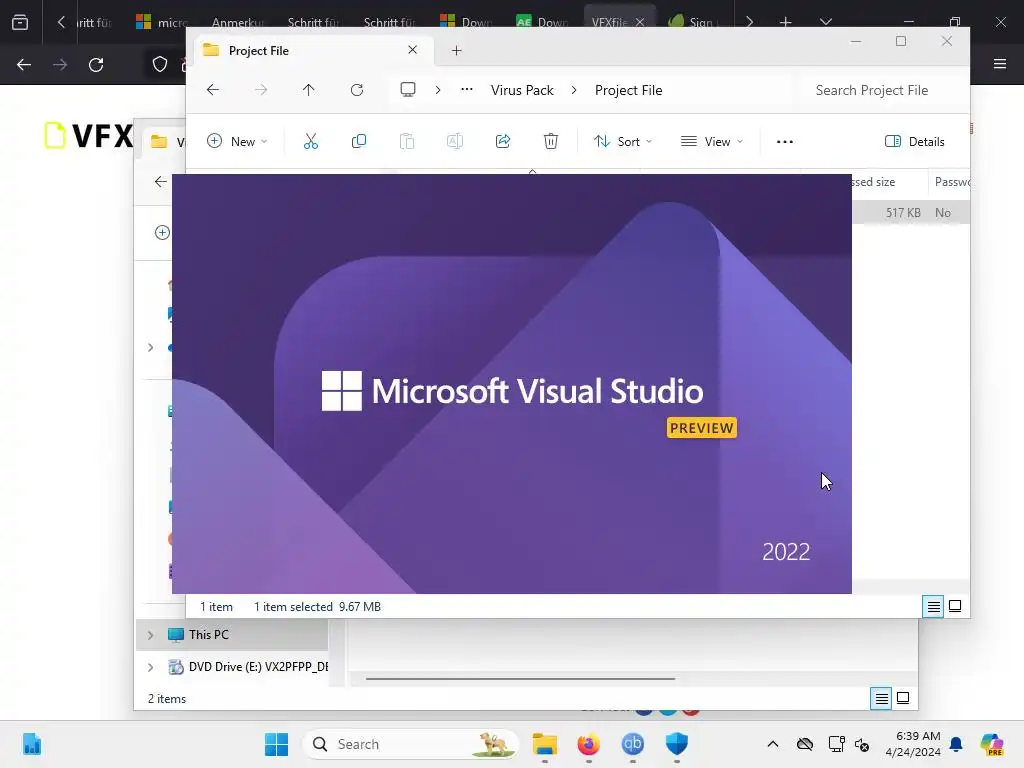Switch back Explorer window to details list view
Screen dimensions: 1024x768
tap(881, 699)
